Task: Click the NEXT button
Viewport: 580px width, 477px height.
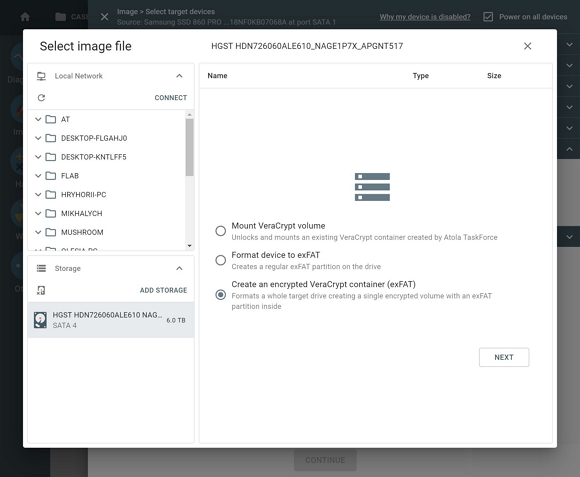Action: [504, 357]
